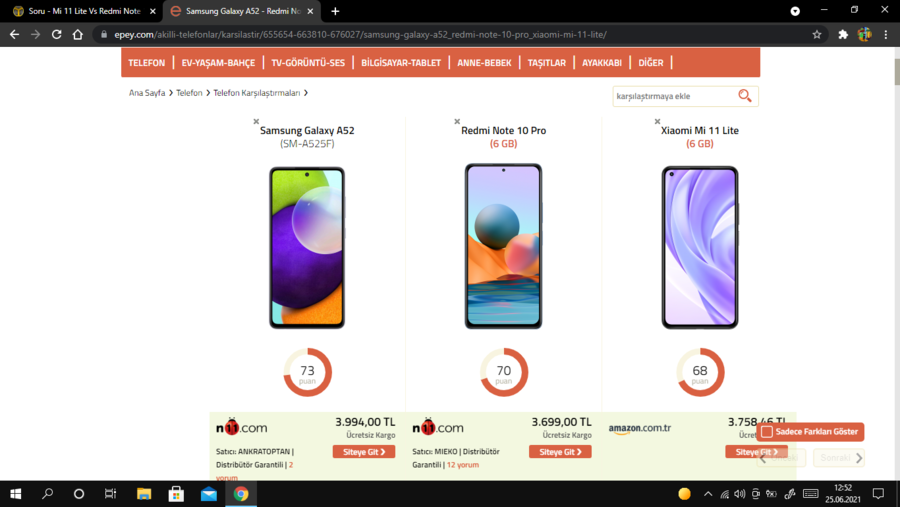Screen dimensions: 900x507
Task: Click the search magnifier icon beside karşılaştırmaya ekle
Action: (x=744, y=96)
